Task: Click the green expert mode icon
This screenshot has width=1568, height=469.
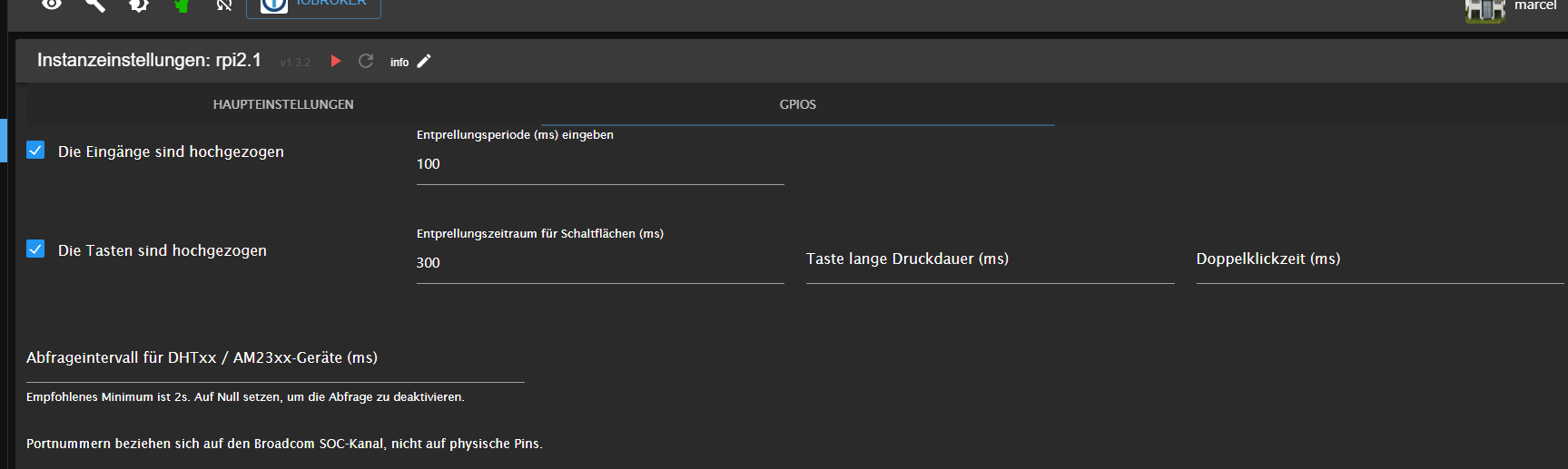Action: tap(182, 5)
